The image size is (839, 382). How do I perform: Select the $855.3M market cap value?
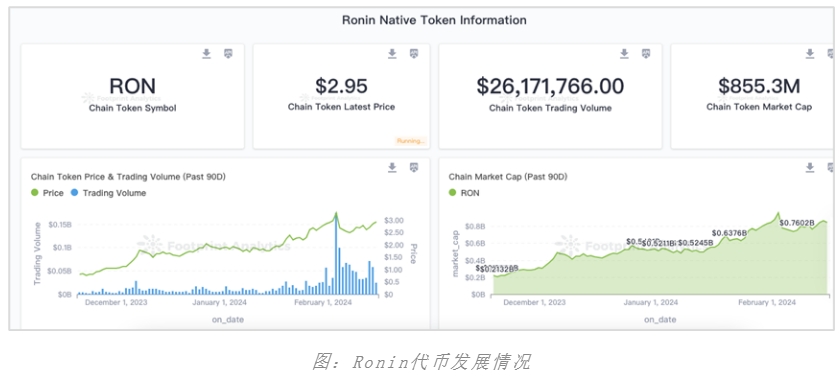pyautogui.click(x=759, y=86)
